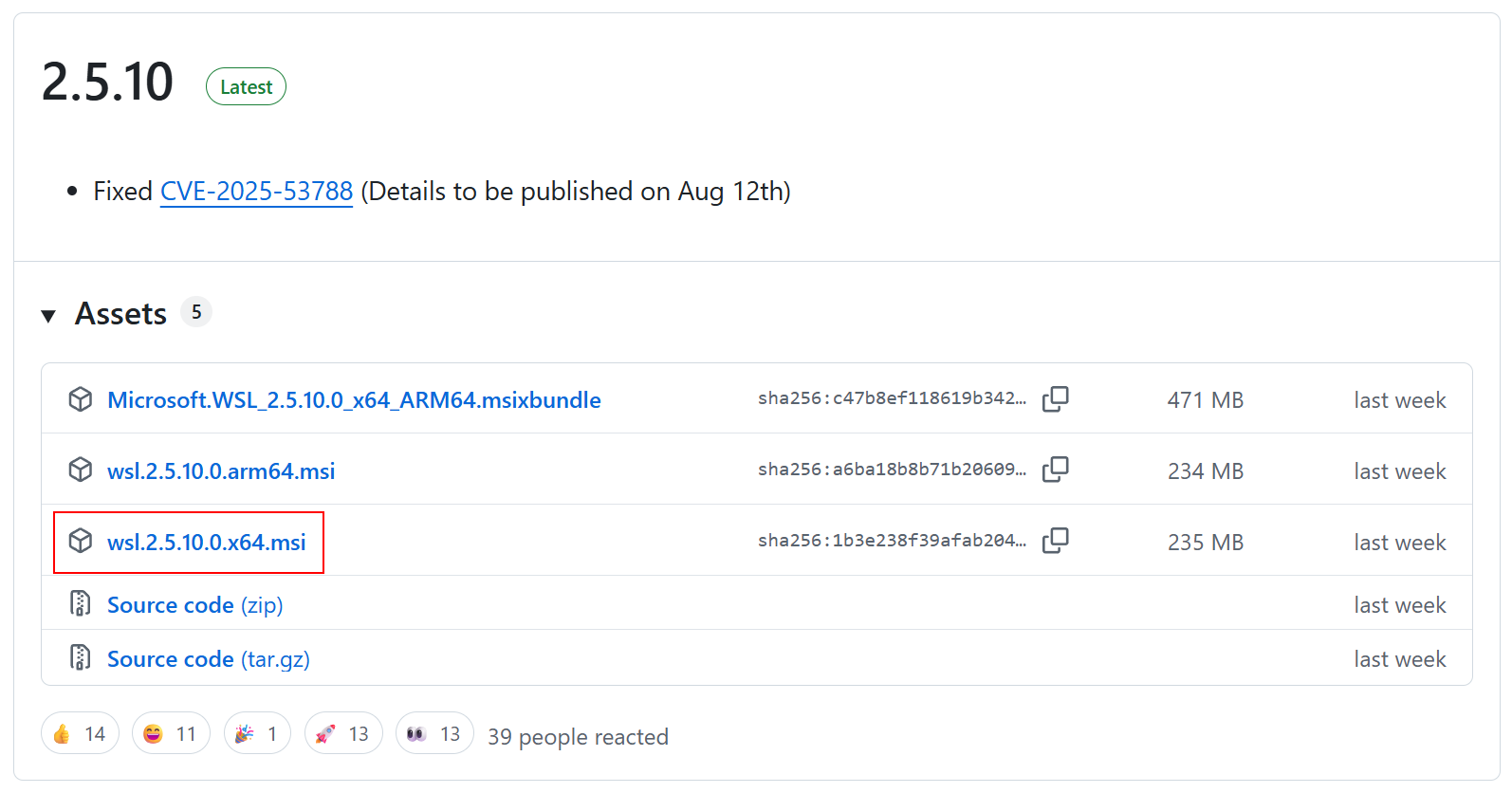Toggle eyes reaction with 13
The width and height of the screenshot is (1512, 793).
(434, 733)
